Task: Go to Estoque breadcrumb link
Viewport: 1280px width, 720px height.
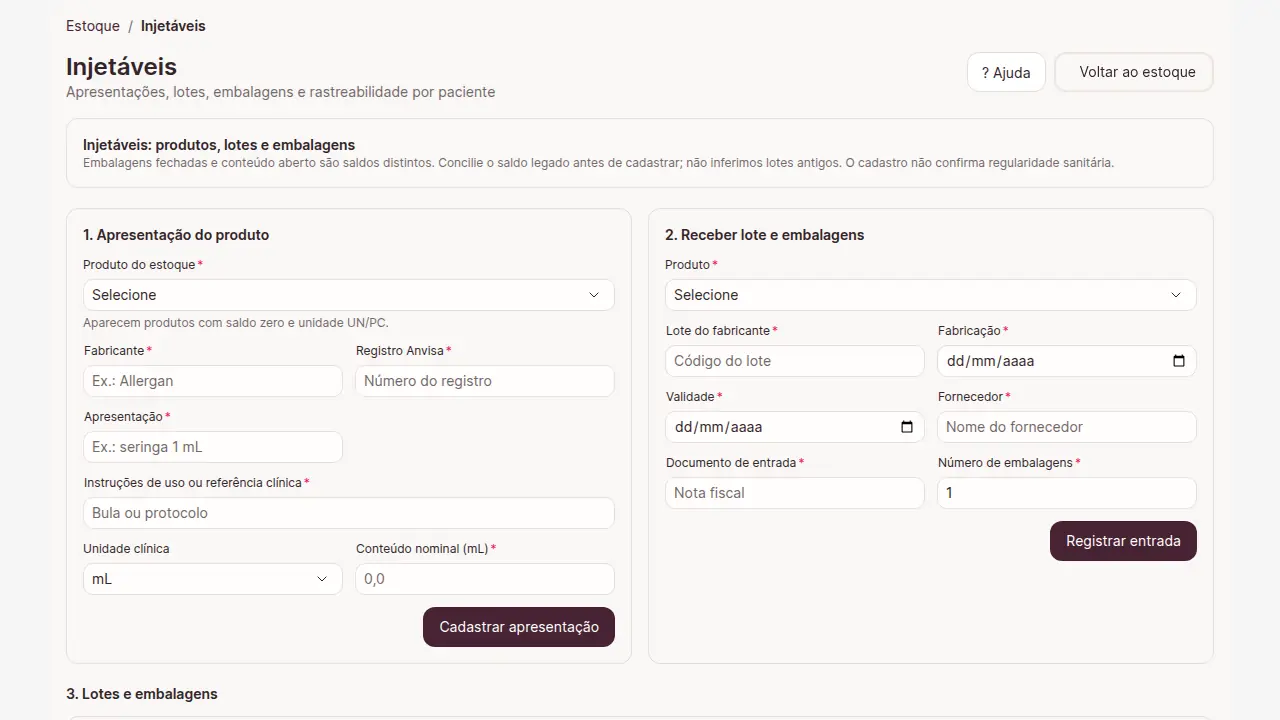Action: [x=93, y=26]
